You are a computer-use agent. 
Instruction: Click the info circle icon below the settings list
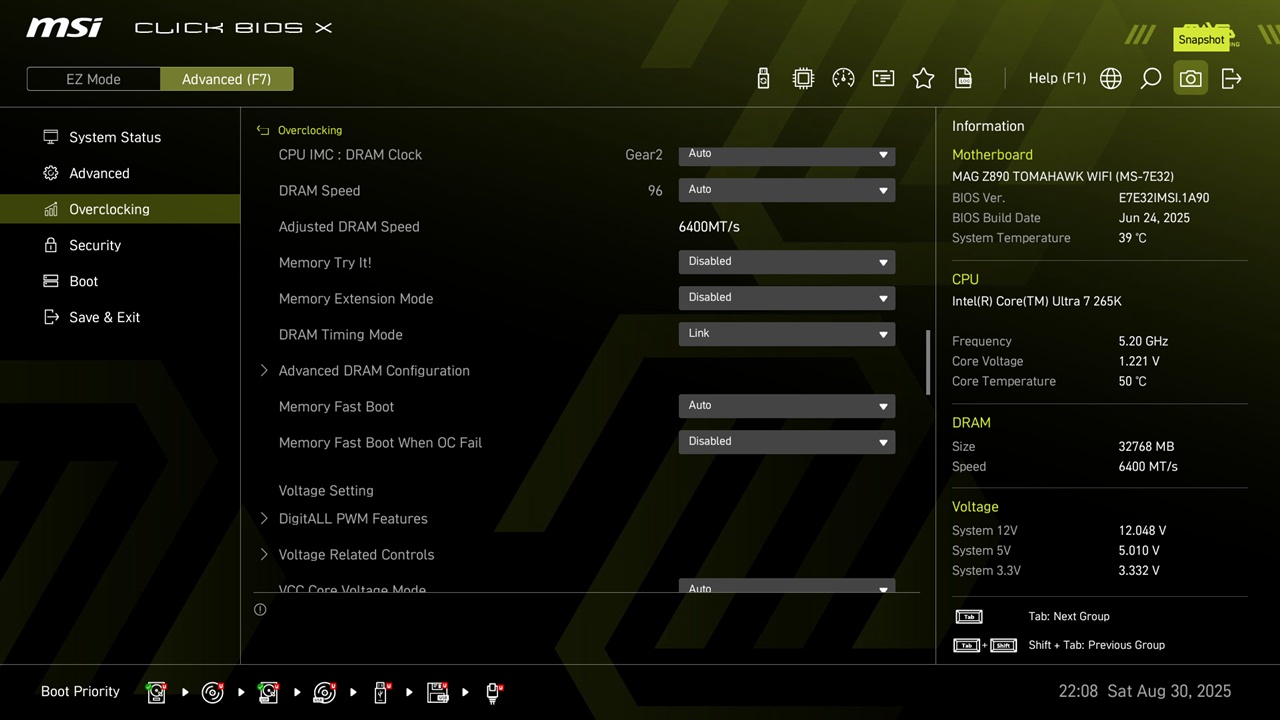pyautogui.click(x=260, y=609)
